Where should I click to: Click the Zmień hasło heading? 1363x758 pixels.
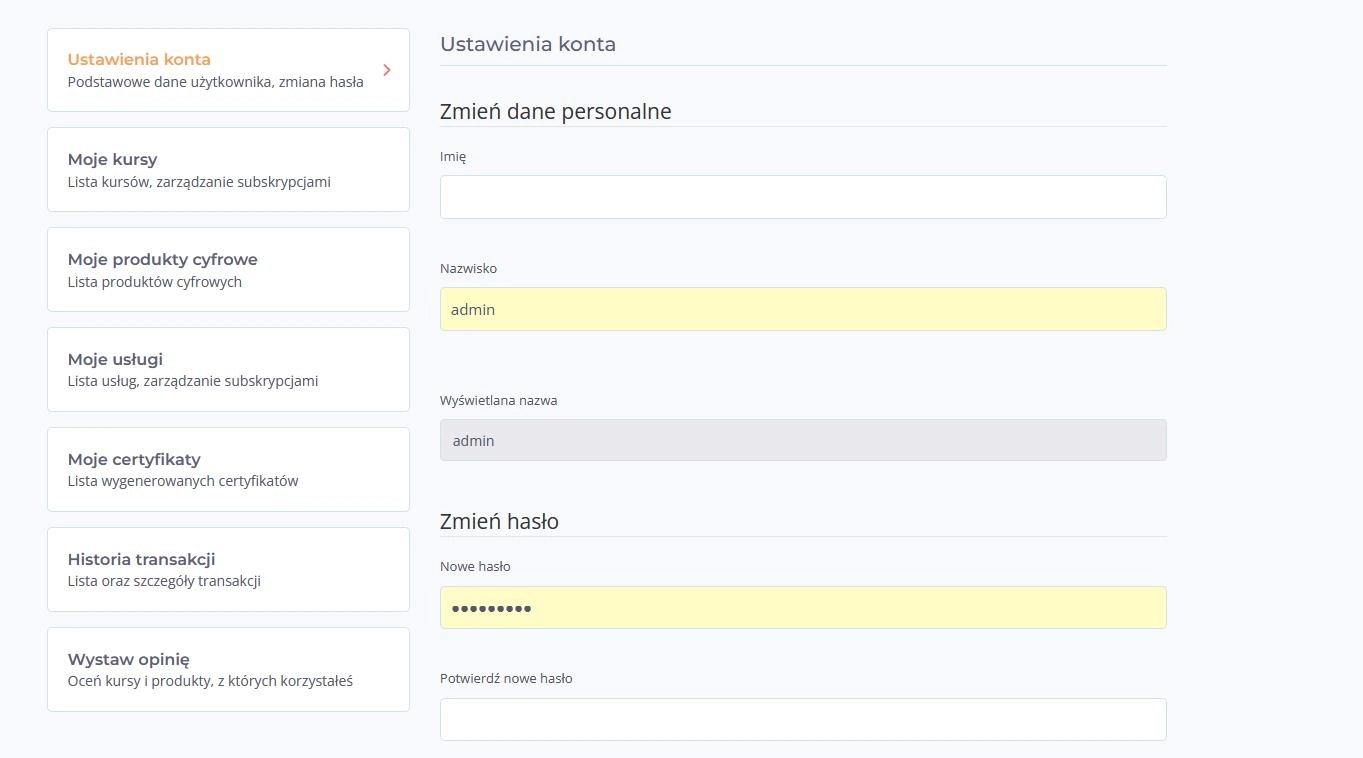point(499,521)
